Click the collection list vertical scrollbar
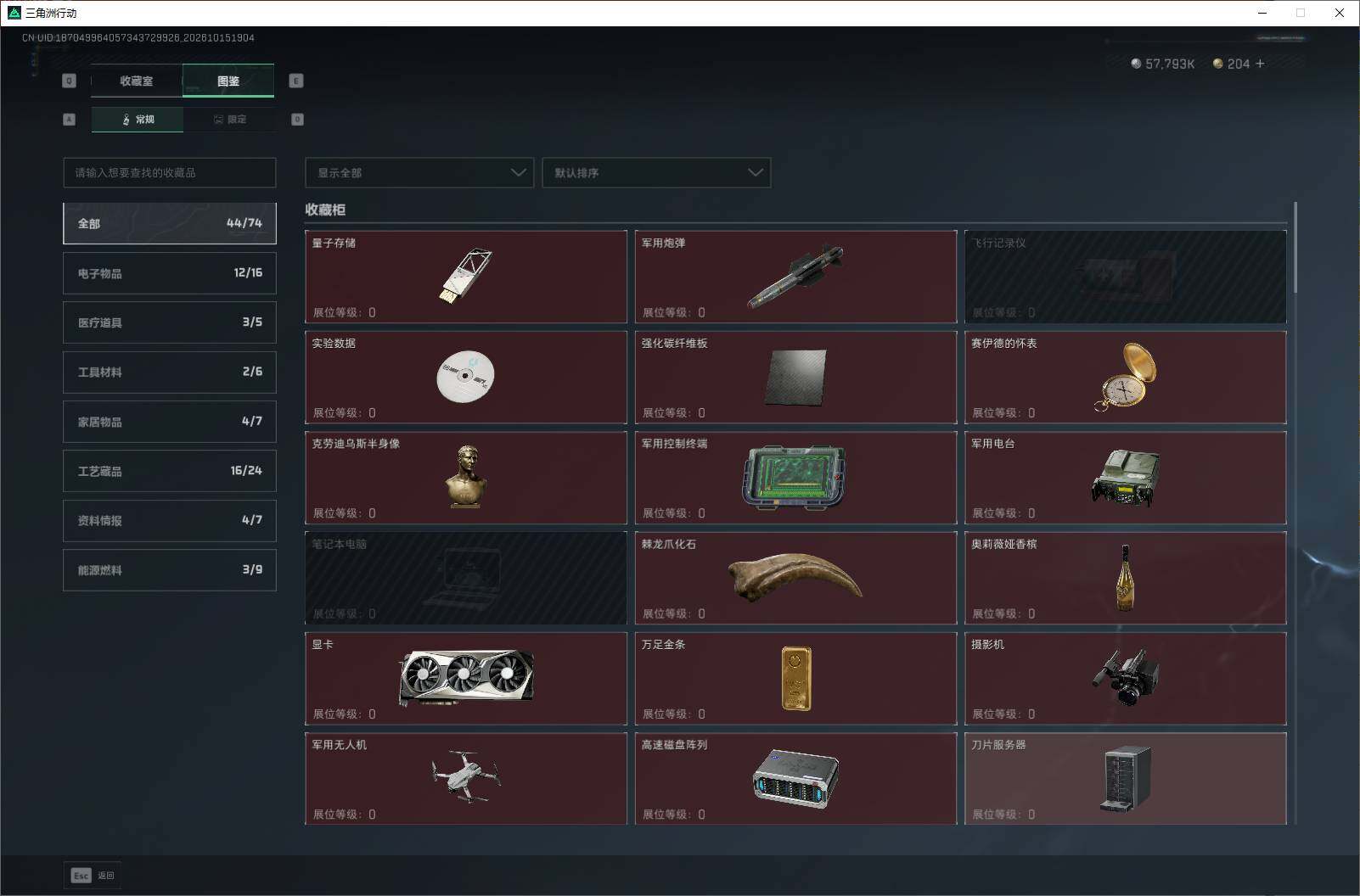This screenshot has width=1360, height=896. coord(1295,248)
